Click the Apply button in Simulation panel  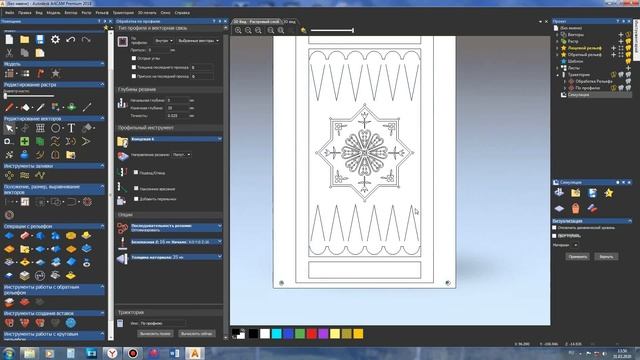tap(578, 257)
